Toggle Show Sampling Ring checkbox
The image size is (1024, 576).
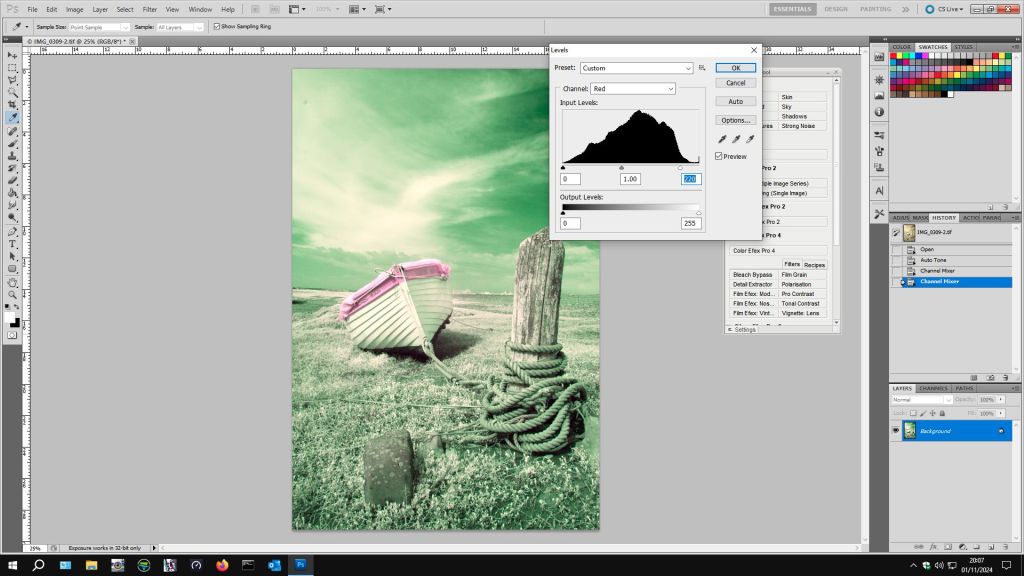click(215, 27)
